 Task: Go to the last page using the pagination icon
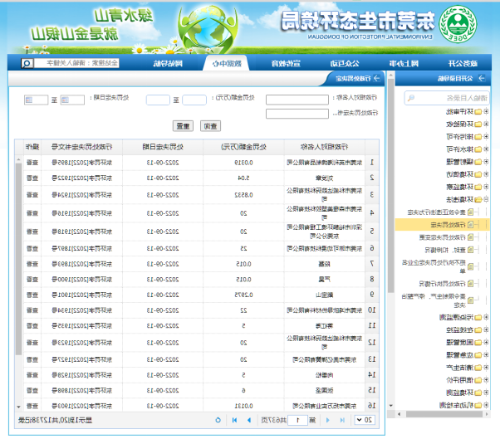(235, 420)
